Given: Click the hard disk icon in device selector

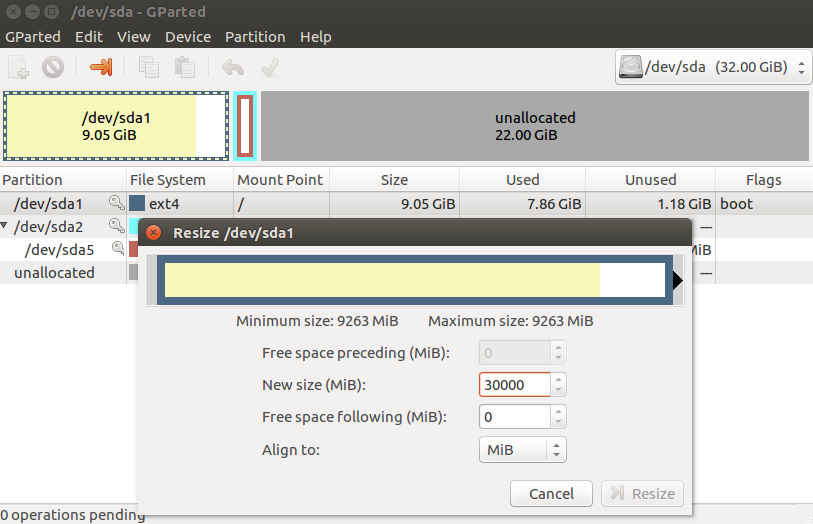Looking at the screenshot, I should [630, 67].
